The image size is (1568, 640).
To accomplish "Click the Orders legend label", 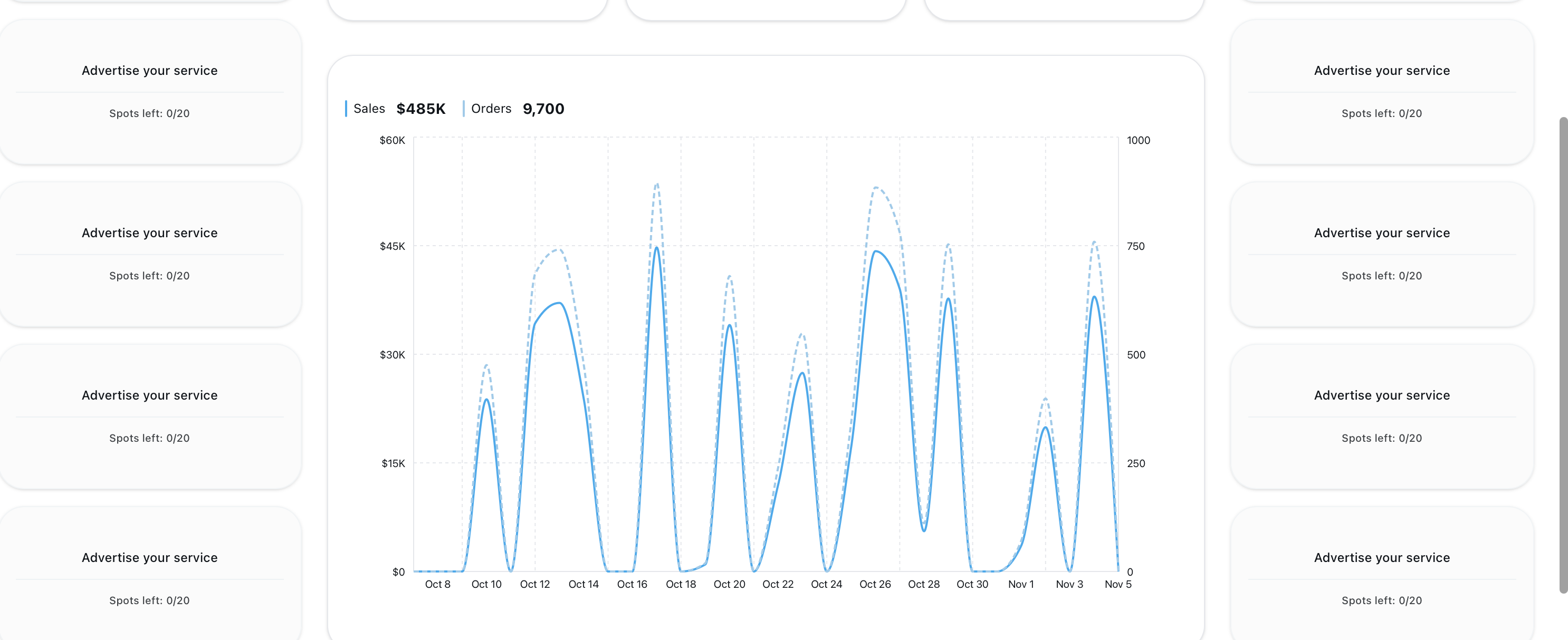I will (x=491, y=108).
